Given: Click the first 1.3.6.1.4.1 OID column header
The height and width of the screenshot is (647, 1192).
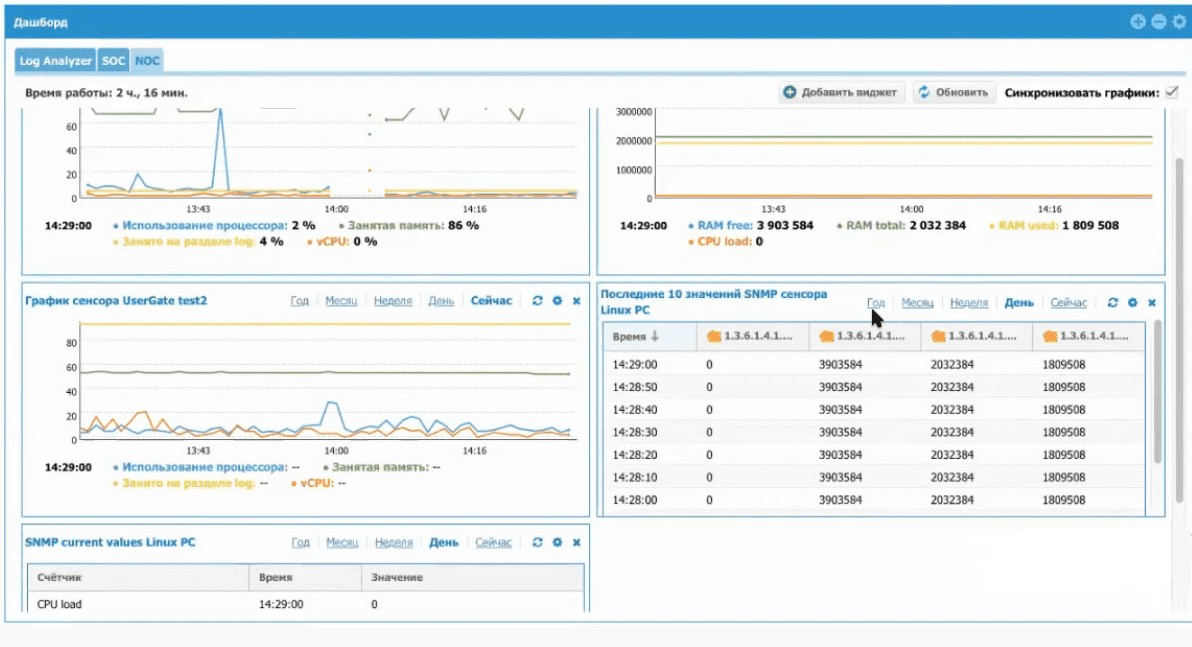Looking at the screenshot, I should click(752, 338).
